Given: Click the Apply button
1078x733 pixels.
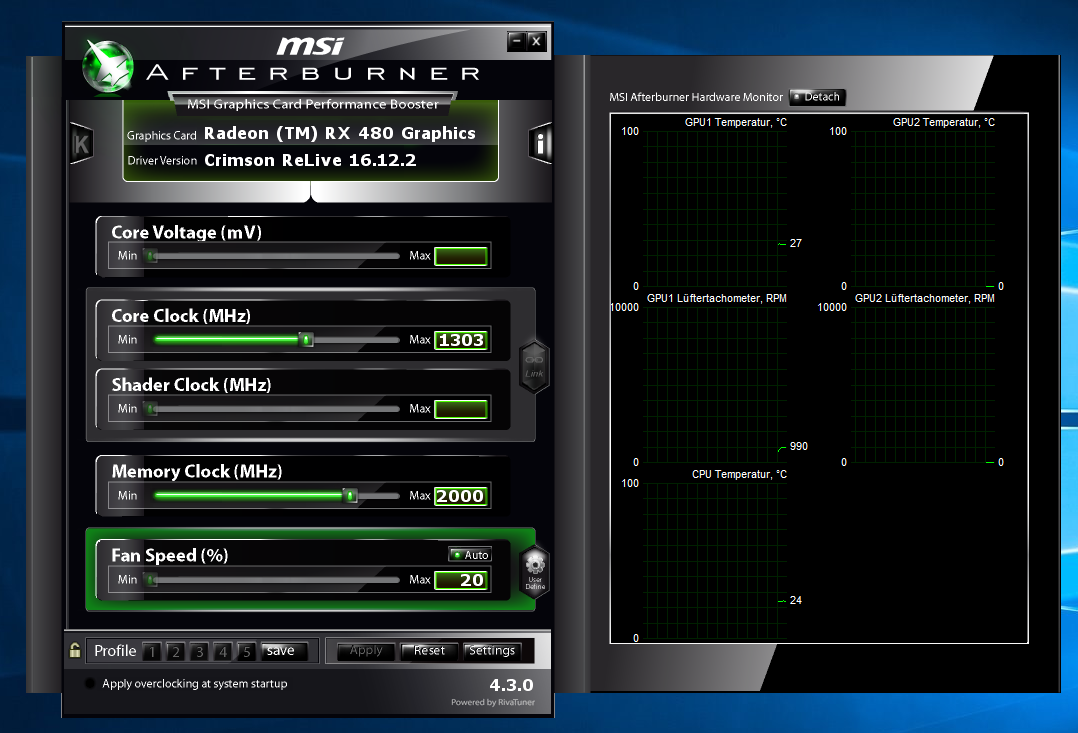Looking at the screenshot, I should [366, 650].
